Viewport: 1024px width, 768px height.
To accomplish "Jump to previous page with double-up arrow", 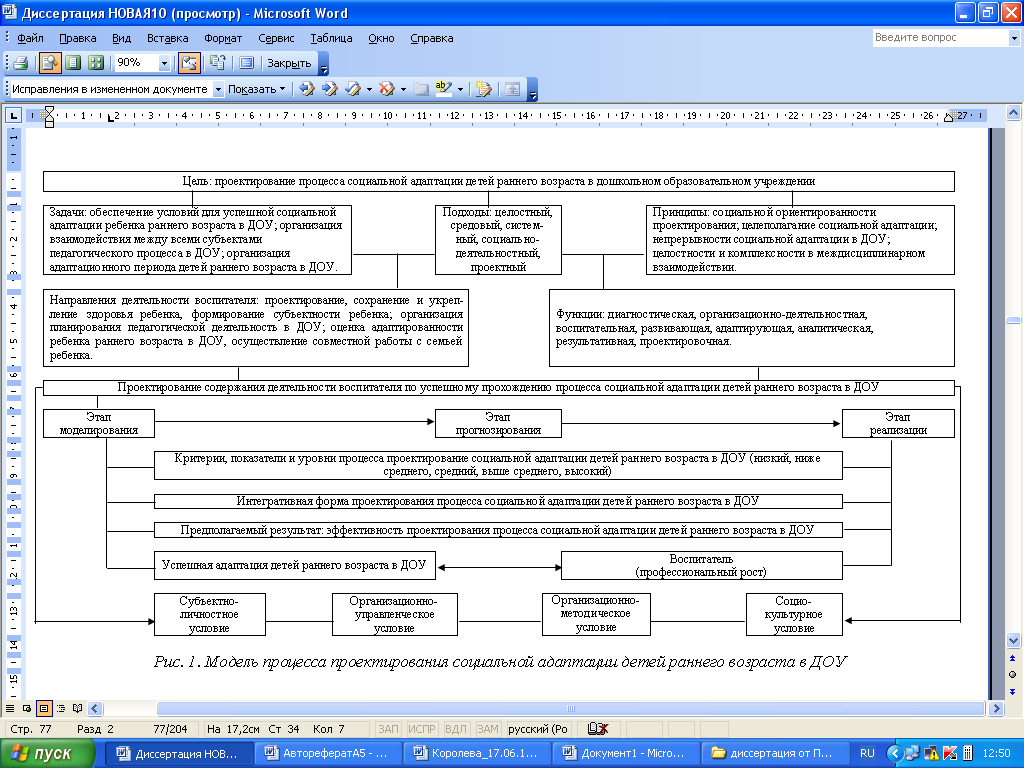I will 1013,658.
